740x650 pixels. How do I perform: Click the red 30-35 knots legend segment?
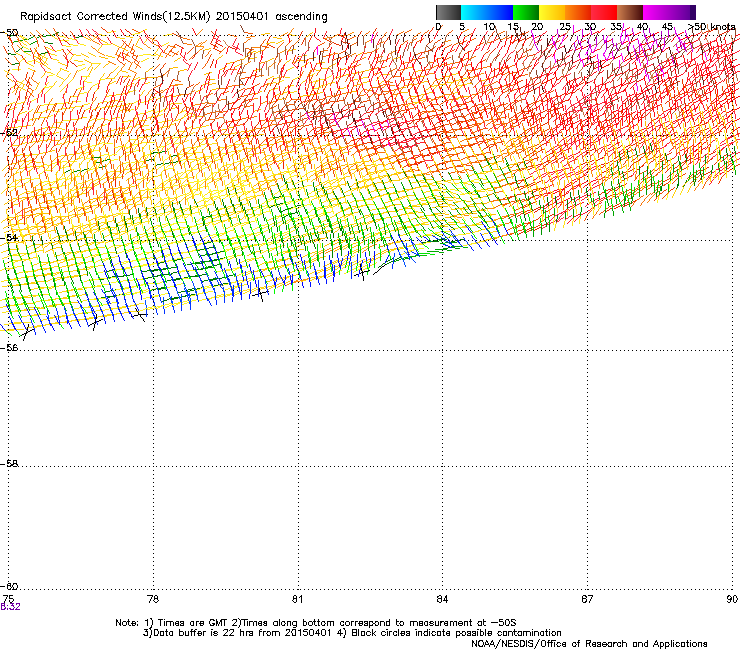point(604,12)
